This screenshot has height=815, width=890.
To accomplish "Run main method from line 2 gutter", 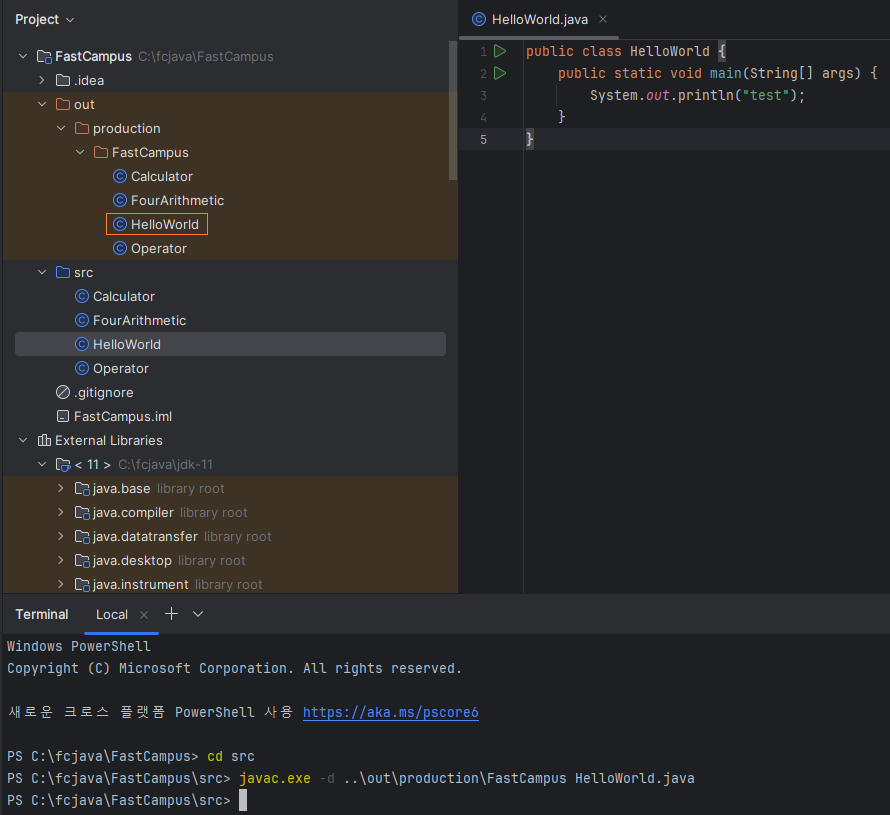I will 500,73.
